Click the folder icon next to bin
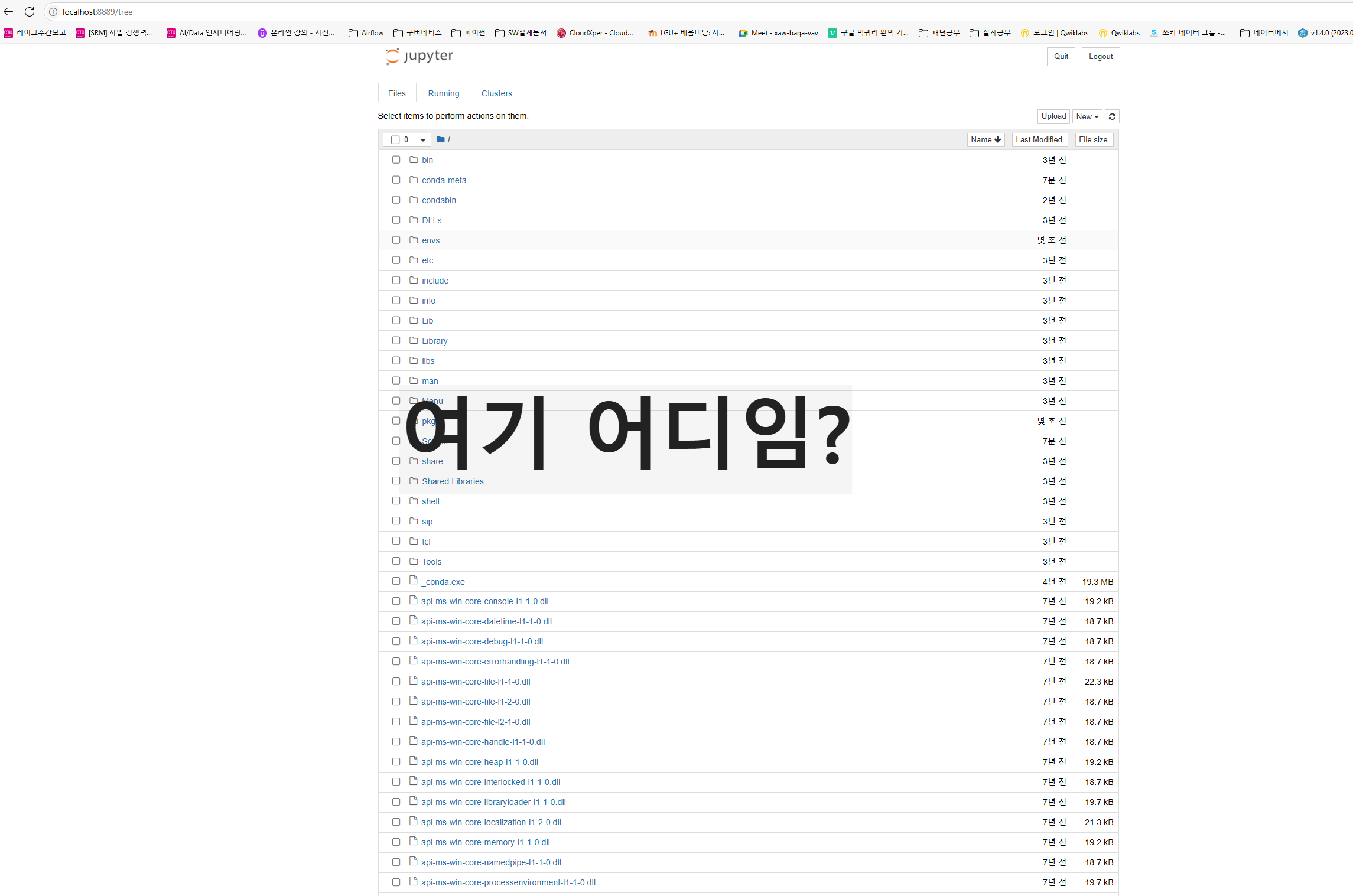The image size is (1353, 896). (414, 159)
